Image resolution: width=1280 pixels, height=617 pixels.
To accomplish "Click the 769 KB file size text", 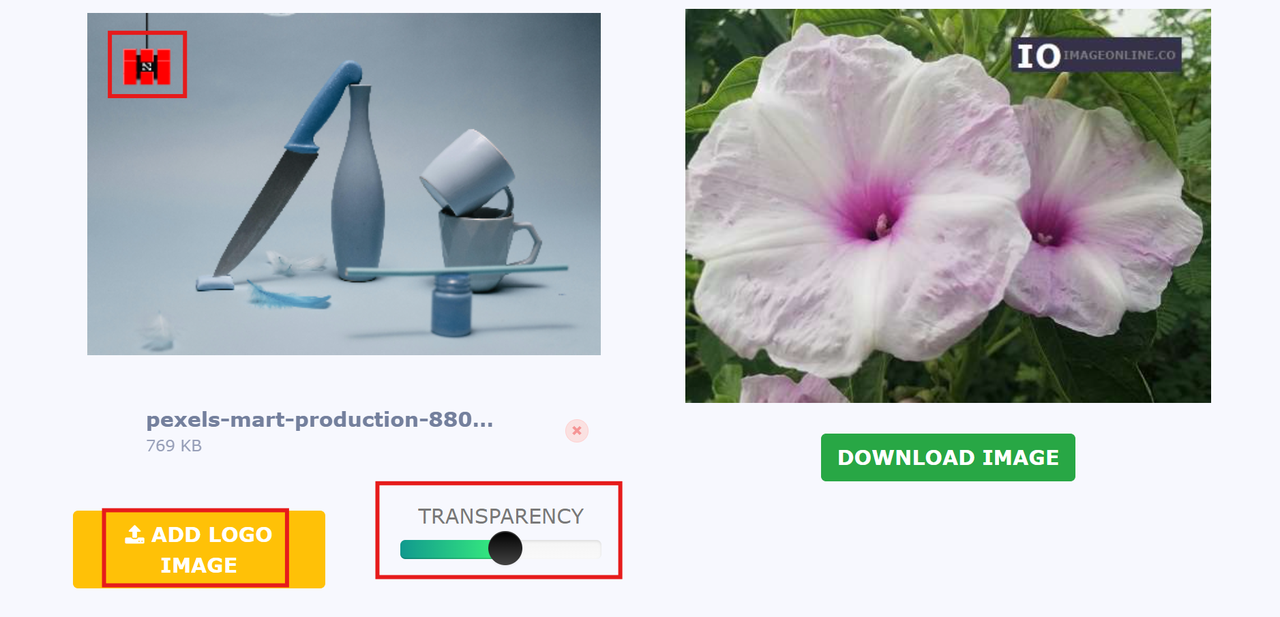I will 174,445.
